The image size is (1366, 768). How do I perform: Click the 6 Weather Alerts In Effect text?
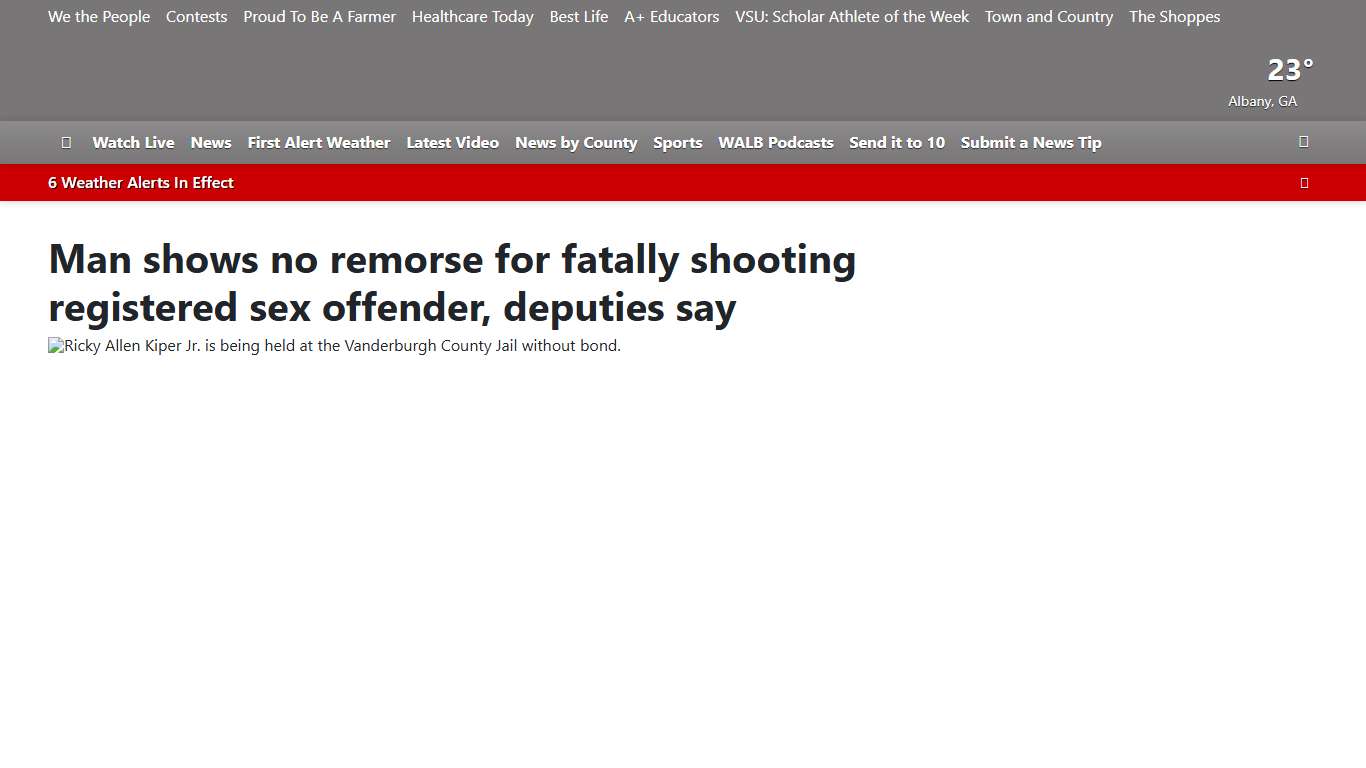(141, 183)
